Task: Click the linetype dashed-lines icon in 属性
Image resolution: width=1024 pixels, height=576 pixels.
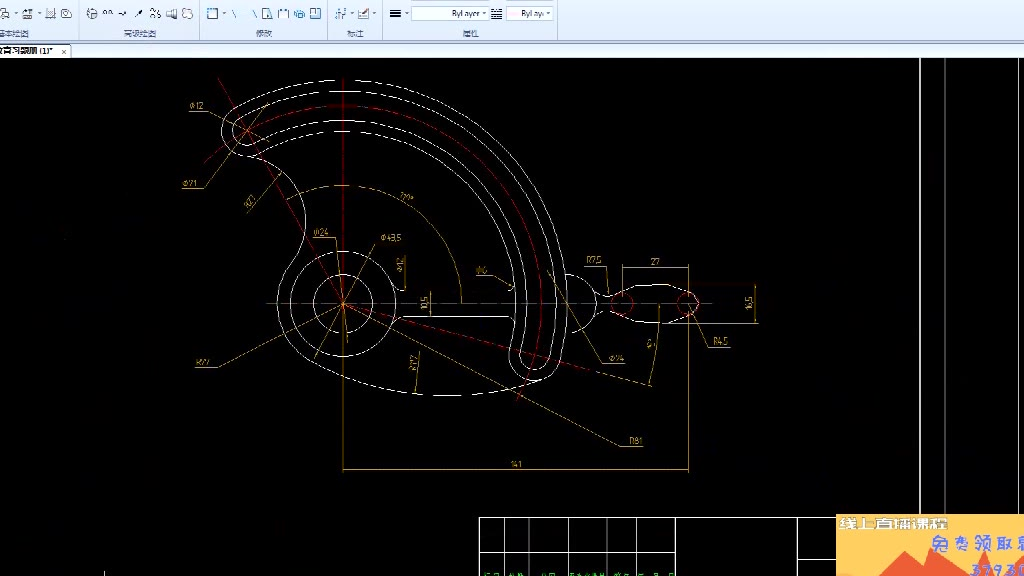Action: pos(496,14)
